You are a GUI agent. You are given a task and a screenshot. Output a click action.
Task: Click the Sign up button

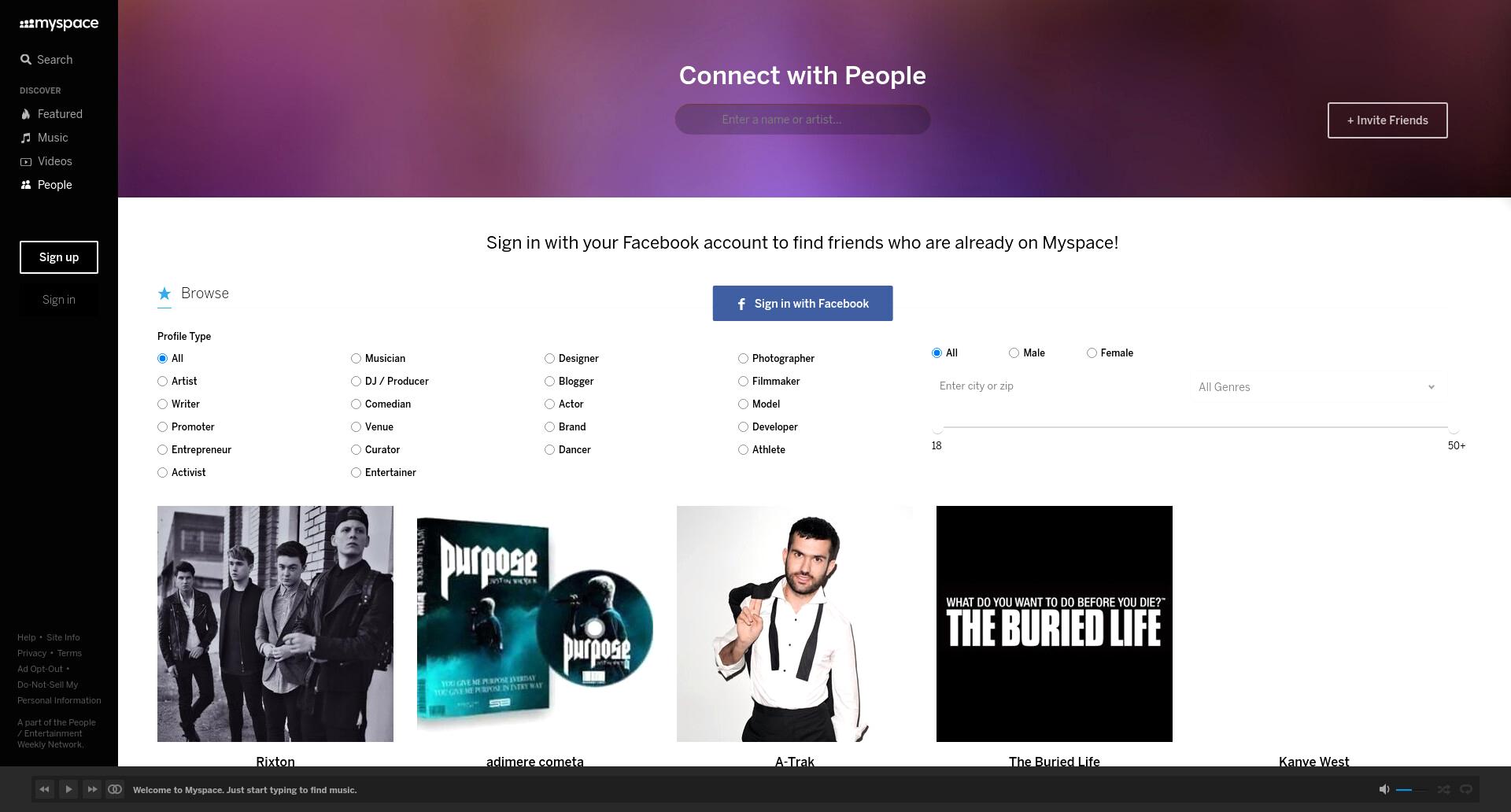tap(59, 257)
